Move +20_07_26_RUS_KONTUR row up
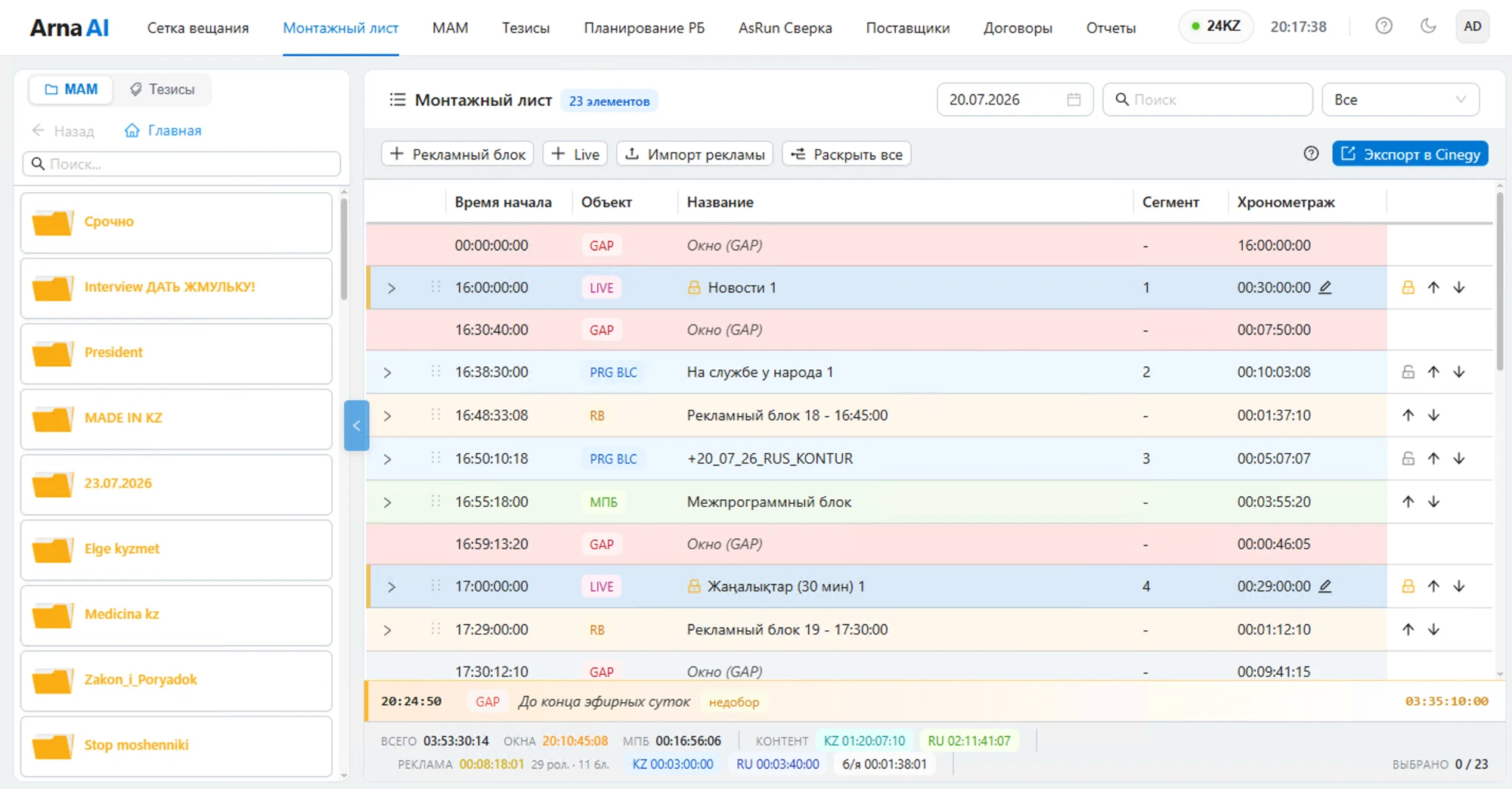The height and width of the screenshot is (789, 1512). [1433, 458]
